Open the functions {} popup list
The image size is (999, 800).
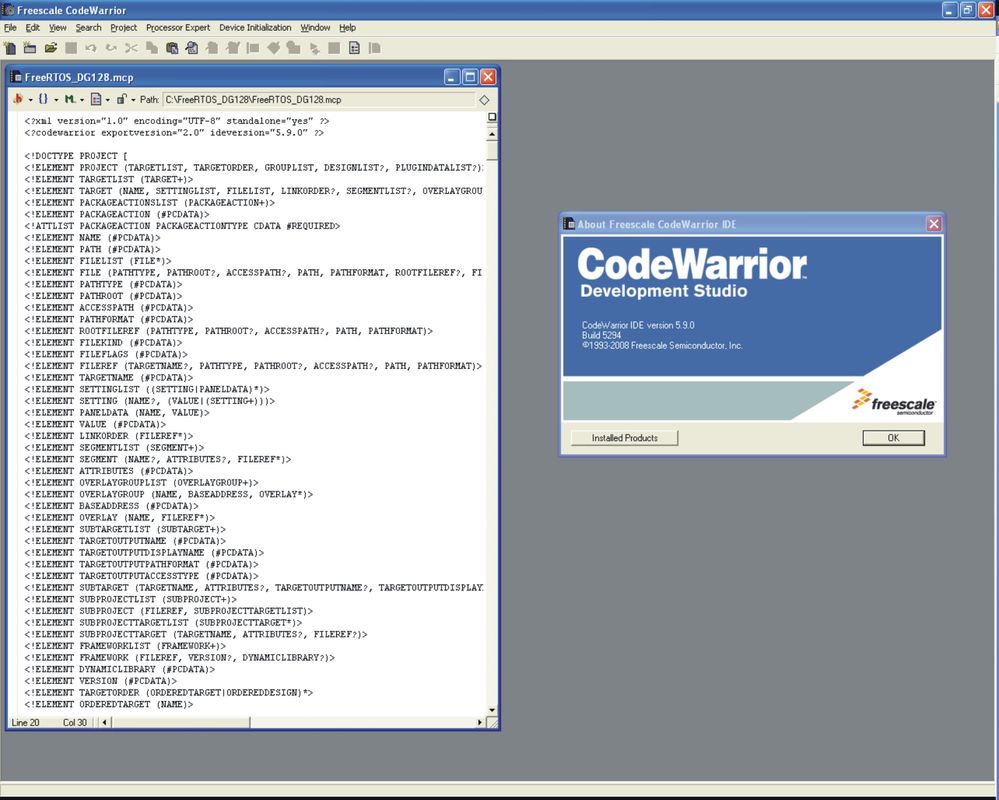pos(47,99)
